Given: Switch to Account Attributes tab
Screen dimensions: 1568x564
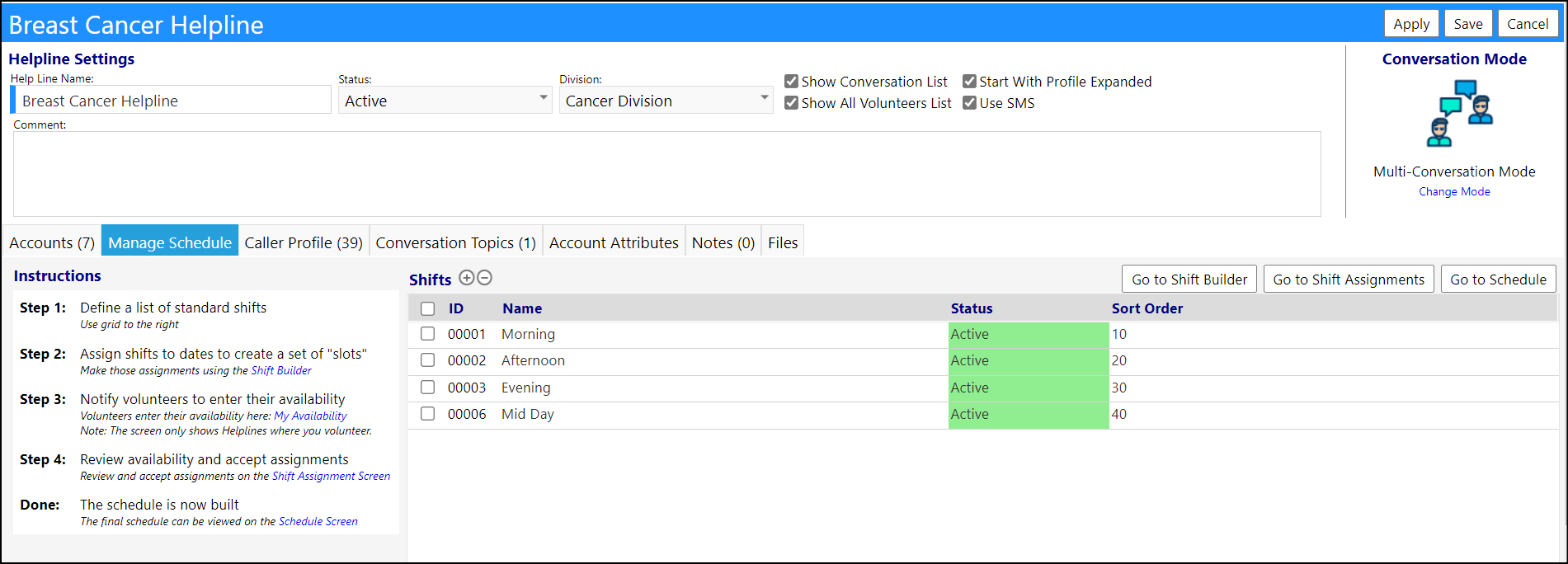Looking at the screenshot, I should coord(614,242).
